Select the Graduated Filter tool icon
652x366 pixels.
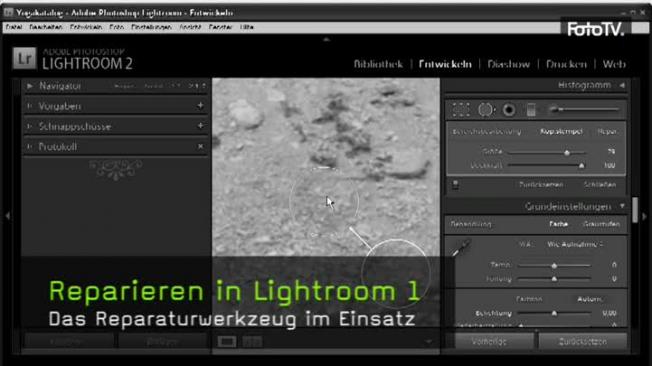[531, 110]
